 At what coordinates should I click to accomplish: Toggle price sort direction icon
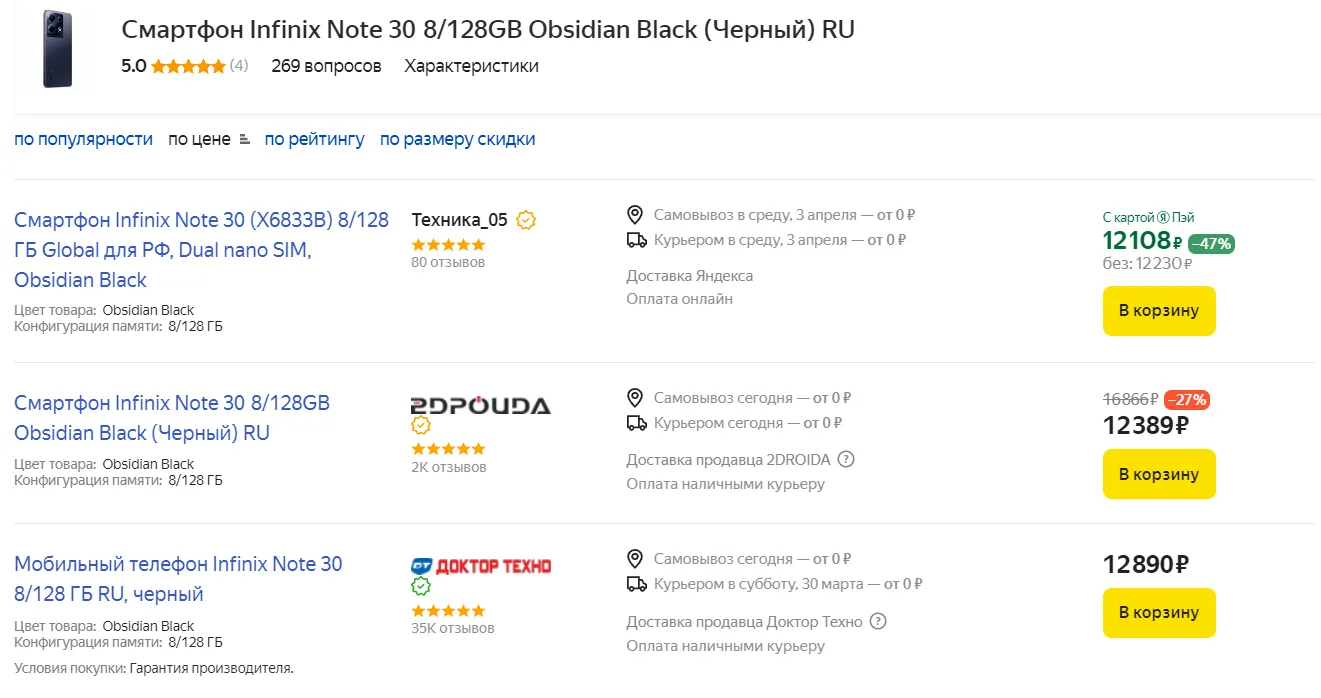(245, 140)
